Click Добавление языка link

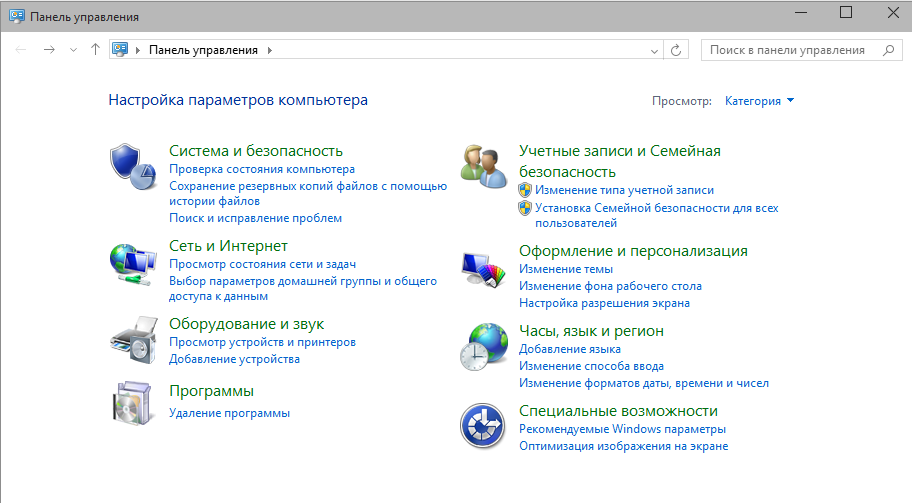[x=569, y=349]
